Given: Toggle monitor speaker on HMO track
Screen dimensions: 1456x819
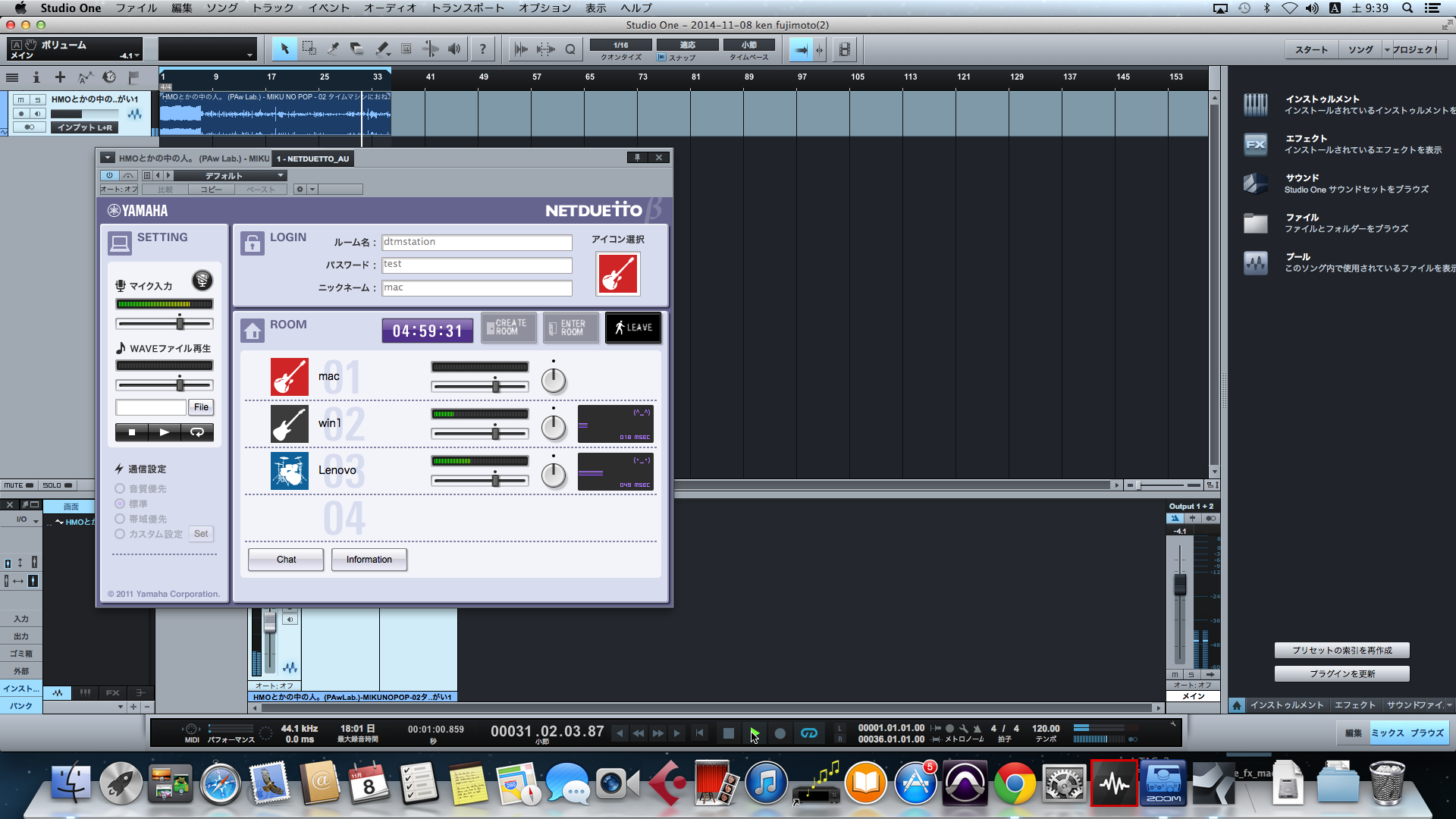Looking at the screenshot, I should click(37, 114).
